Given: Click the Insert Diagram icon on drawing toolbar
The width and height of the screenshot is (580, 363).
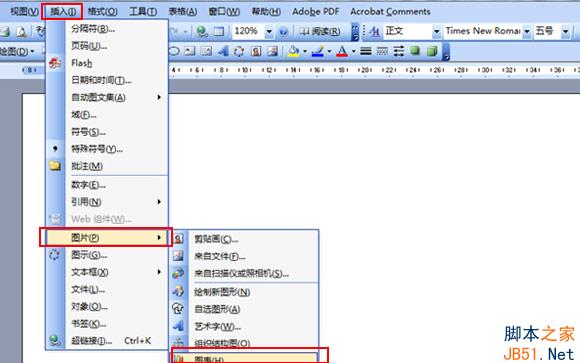Looking at the screenshot, I should [239, 51].
